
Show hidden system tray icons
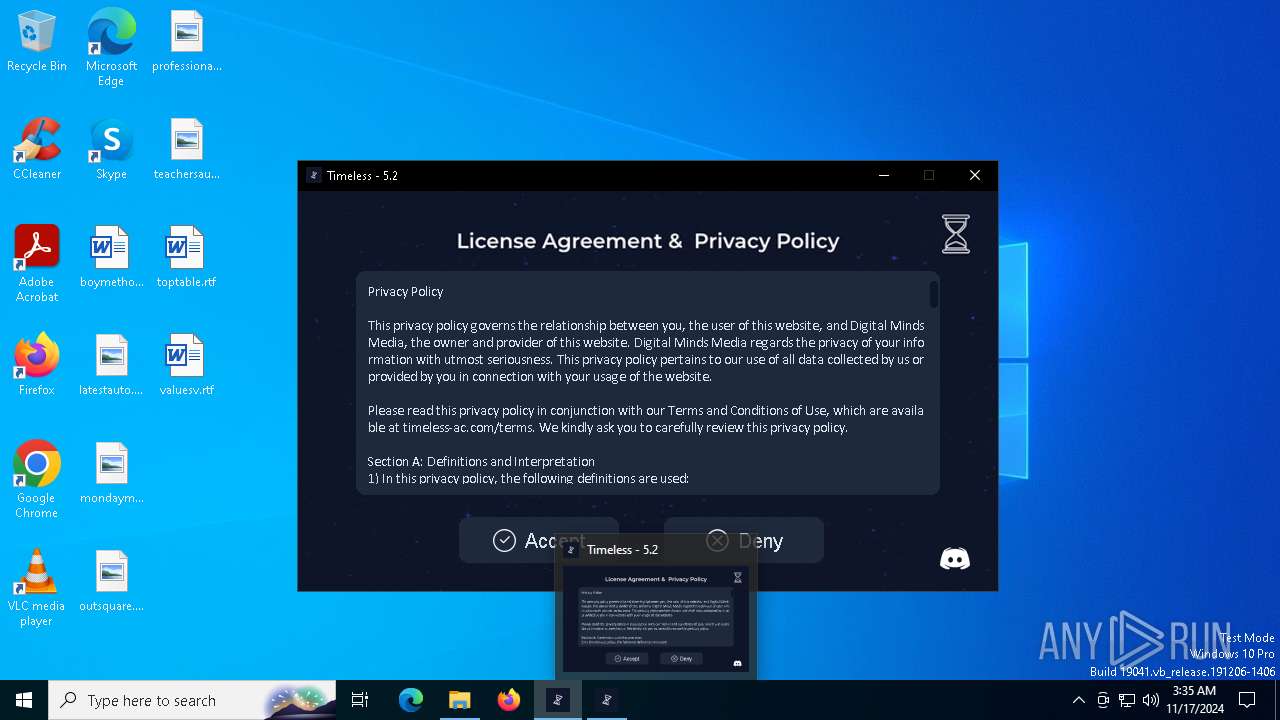point(1078,700)
